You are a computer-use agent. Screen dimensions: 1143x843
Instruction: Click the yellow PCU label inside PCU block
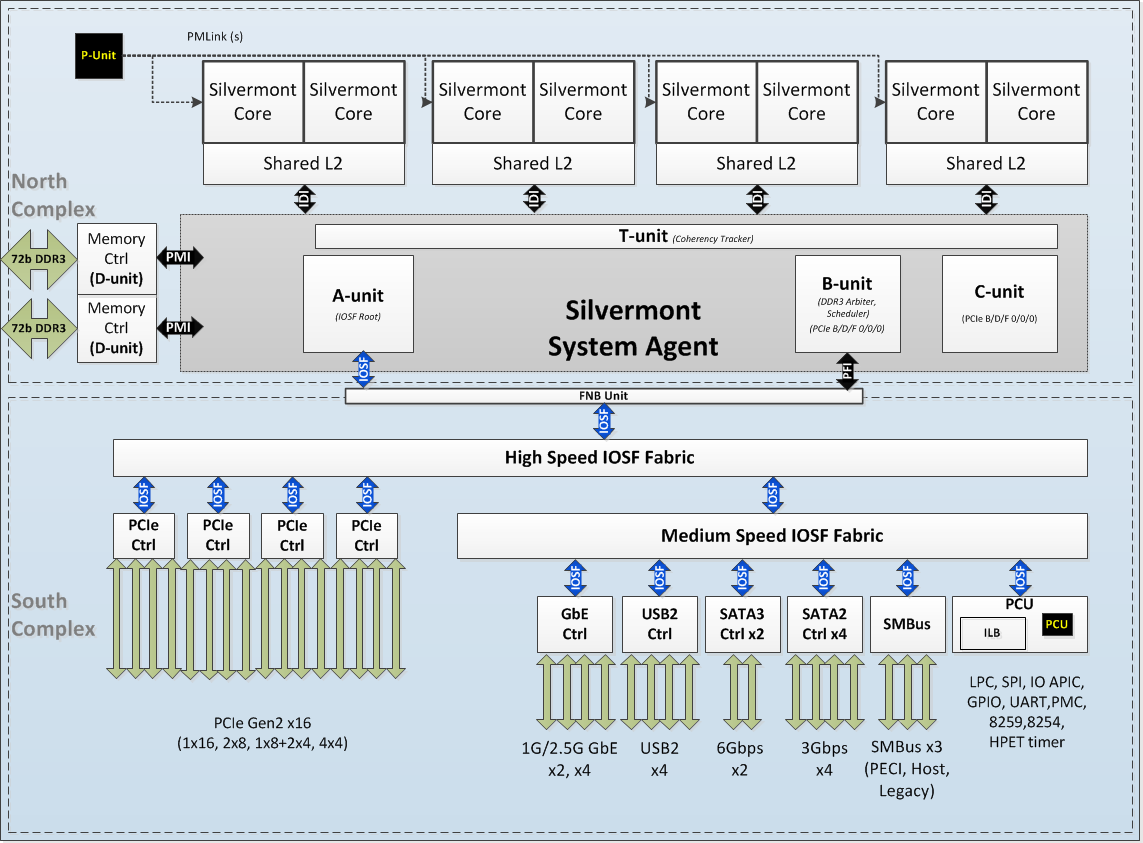pyautogui.click(x=1056, y=624)
